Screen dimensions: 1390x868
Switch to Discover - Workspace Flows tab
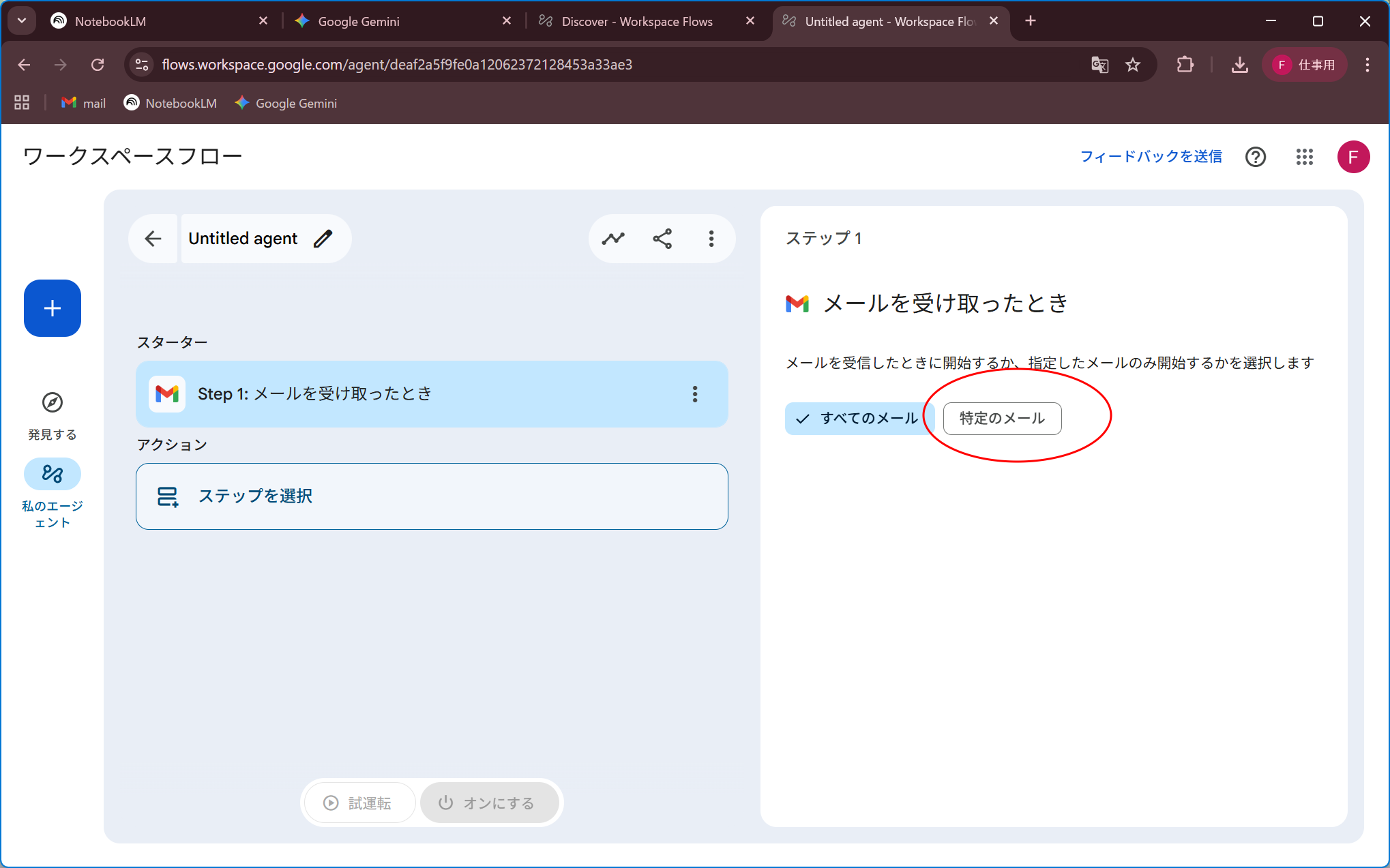[x=638, y=21]
